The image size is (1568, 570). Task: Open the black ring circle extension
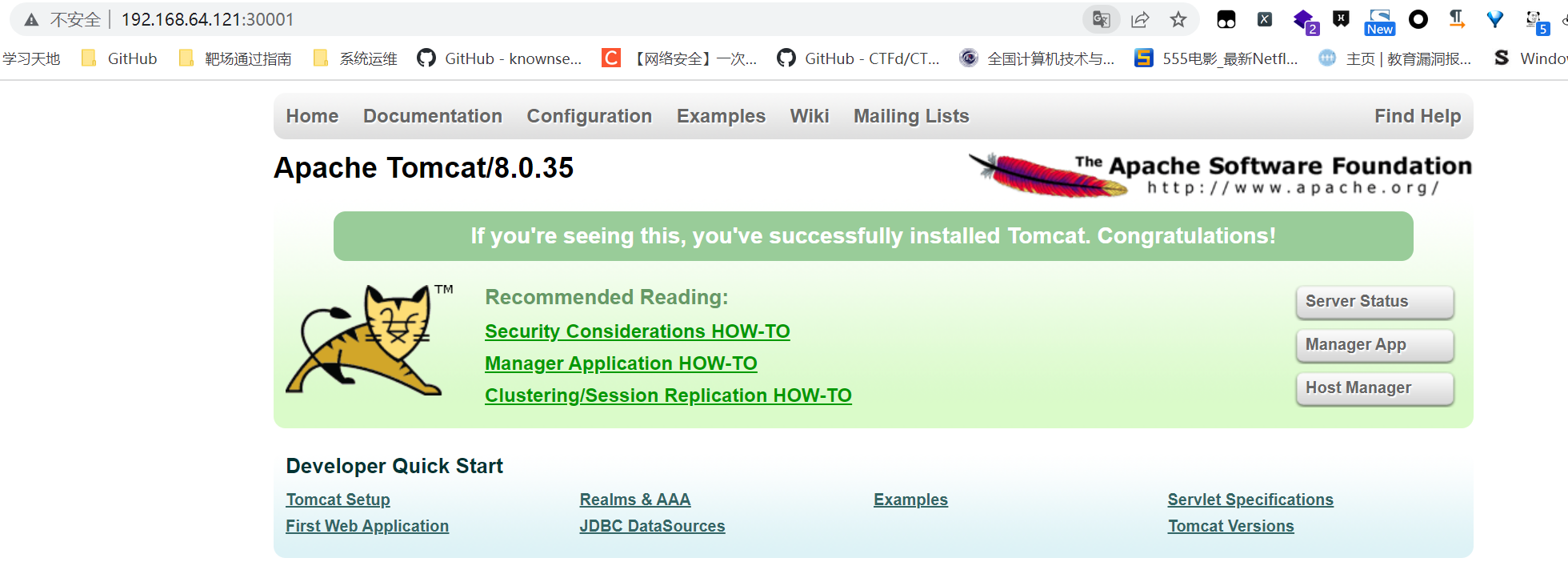pos(1418,19)
